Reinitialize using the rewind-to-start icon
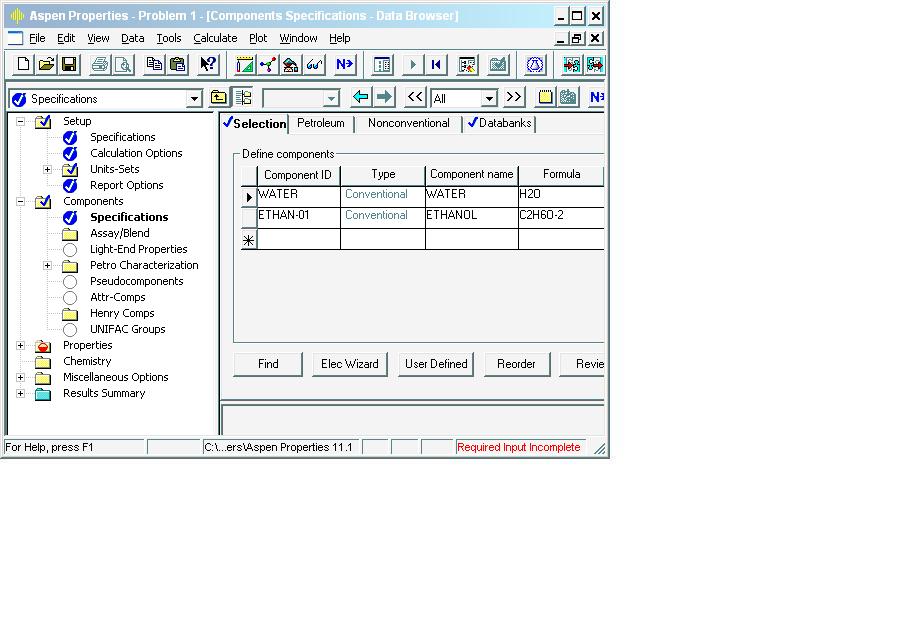 click(x=436, y=64)
